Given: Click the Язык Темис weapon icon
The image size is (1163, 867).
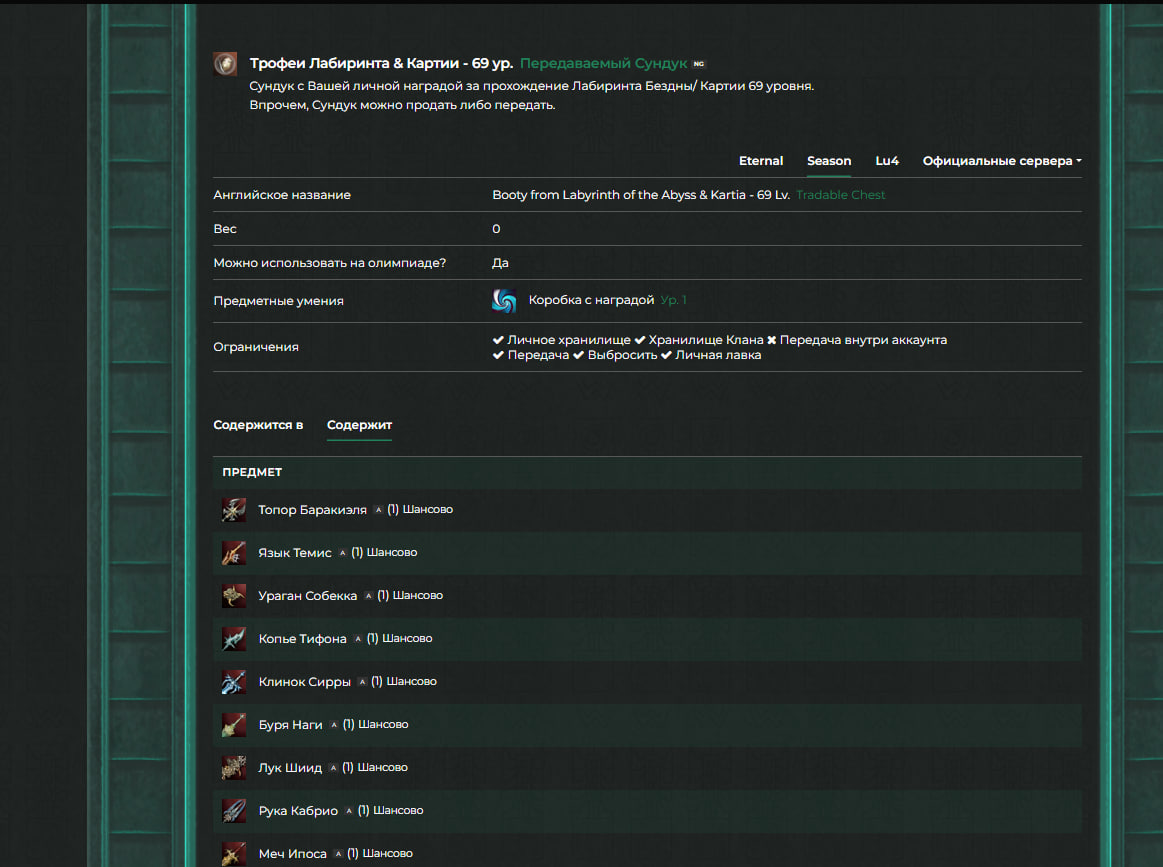Looking at the screenshot, I should click(234, 553).
